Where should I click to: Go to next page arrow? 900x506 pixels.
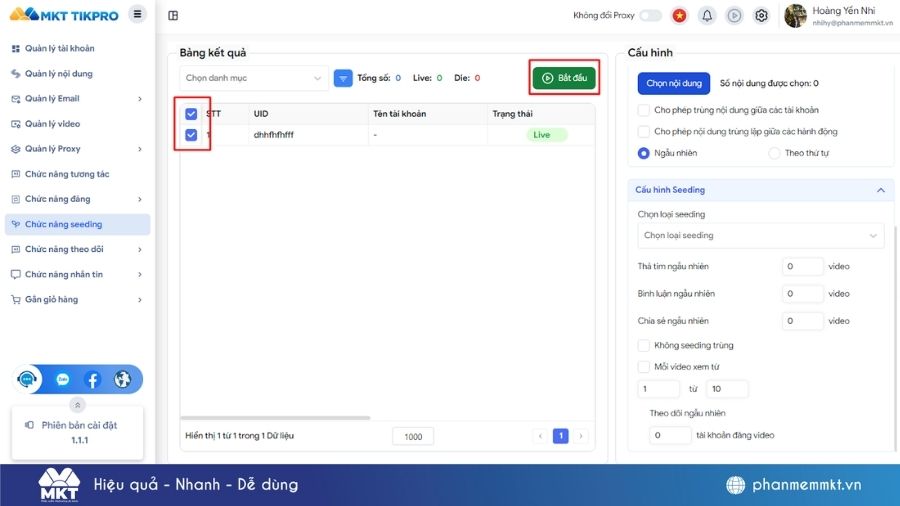tap(581, 436)
